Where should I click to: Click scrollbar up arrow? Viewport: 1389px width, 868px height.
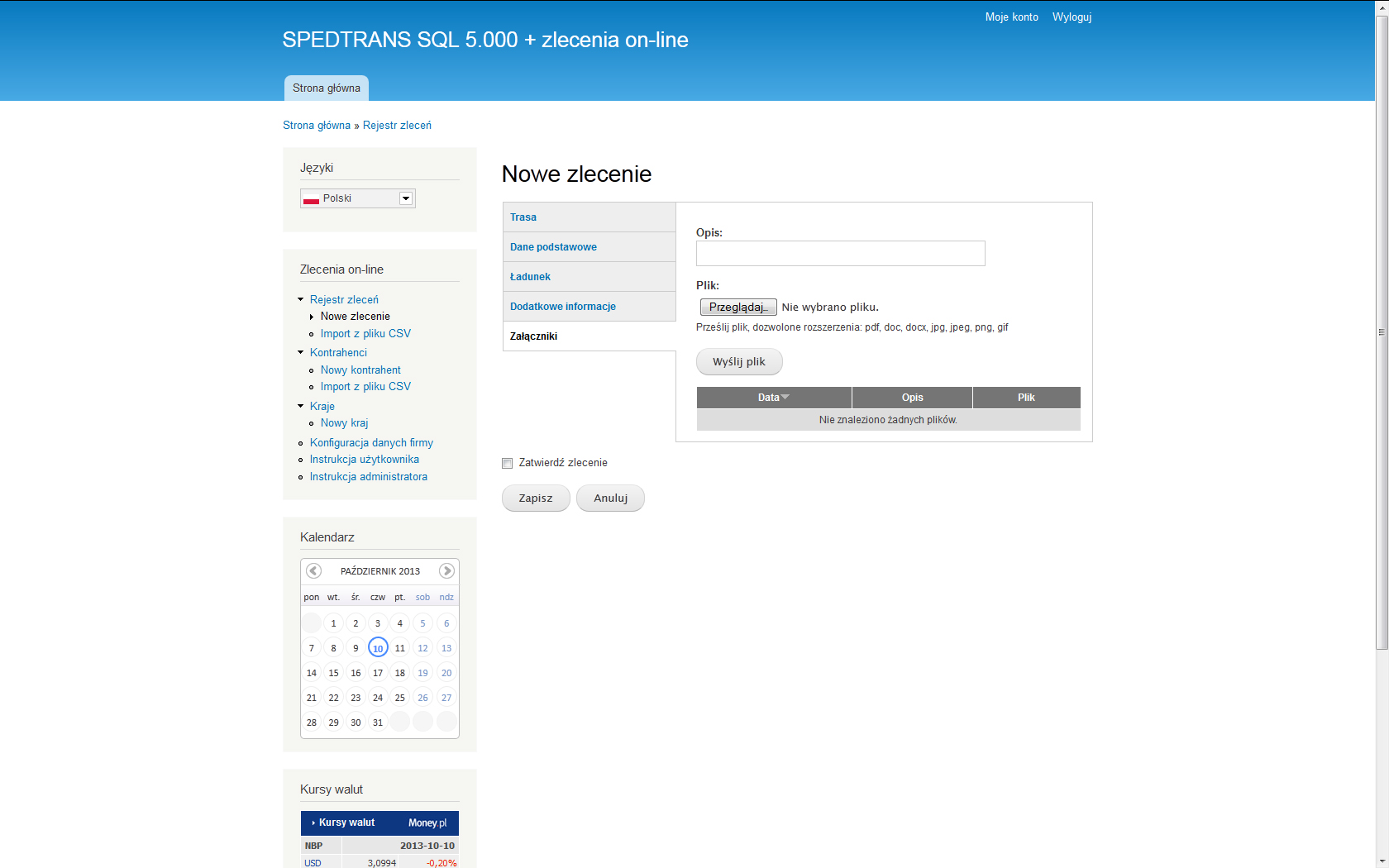point(1382,7)
